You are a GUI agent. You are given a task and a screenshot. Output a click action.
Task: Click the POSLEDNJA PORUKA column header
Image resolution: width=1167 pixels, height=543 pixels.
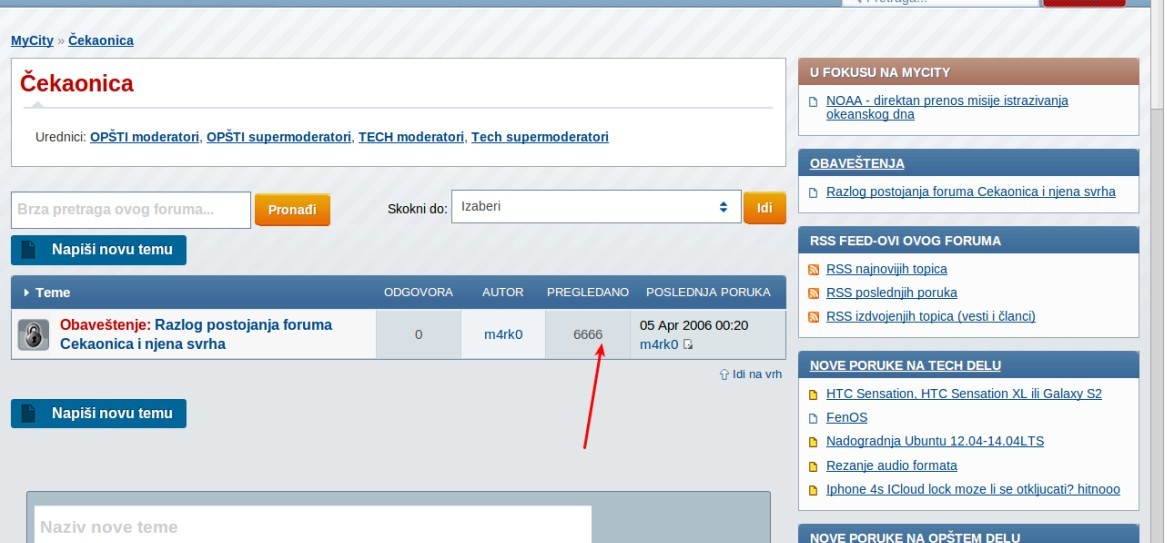click(708, 292)
